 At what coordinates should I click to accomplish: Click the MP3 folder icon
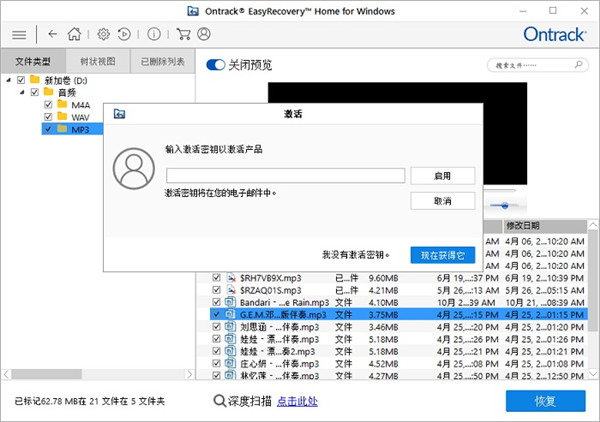click(x=62, y=129)
